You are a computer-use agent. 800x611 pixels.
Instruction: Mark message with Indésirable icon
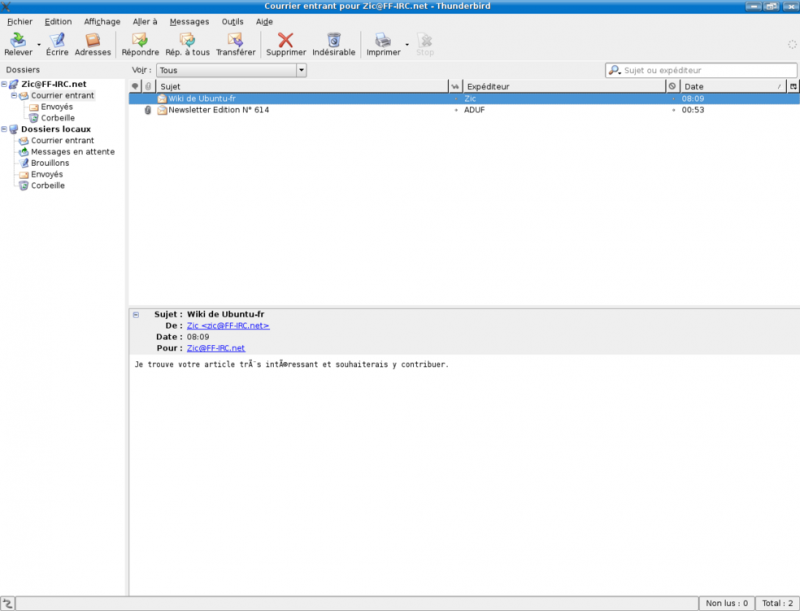pyautogui.click(x=333, y=41)
